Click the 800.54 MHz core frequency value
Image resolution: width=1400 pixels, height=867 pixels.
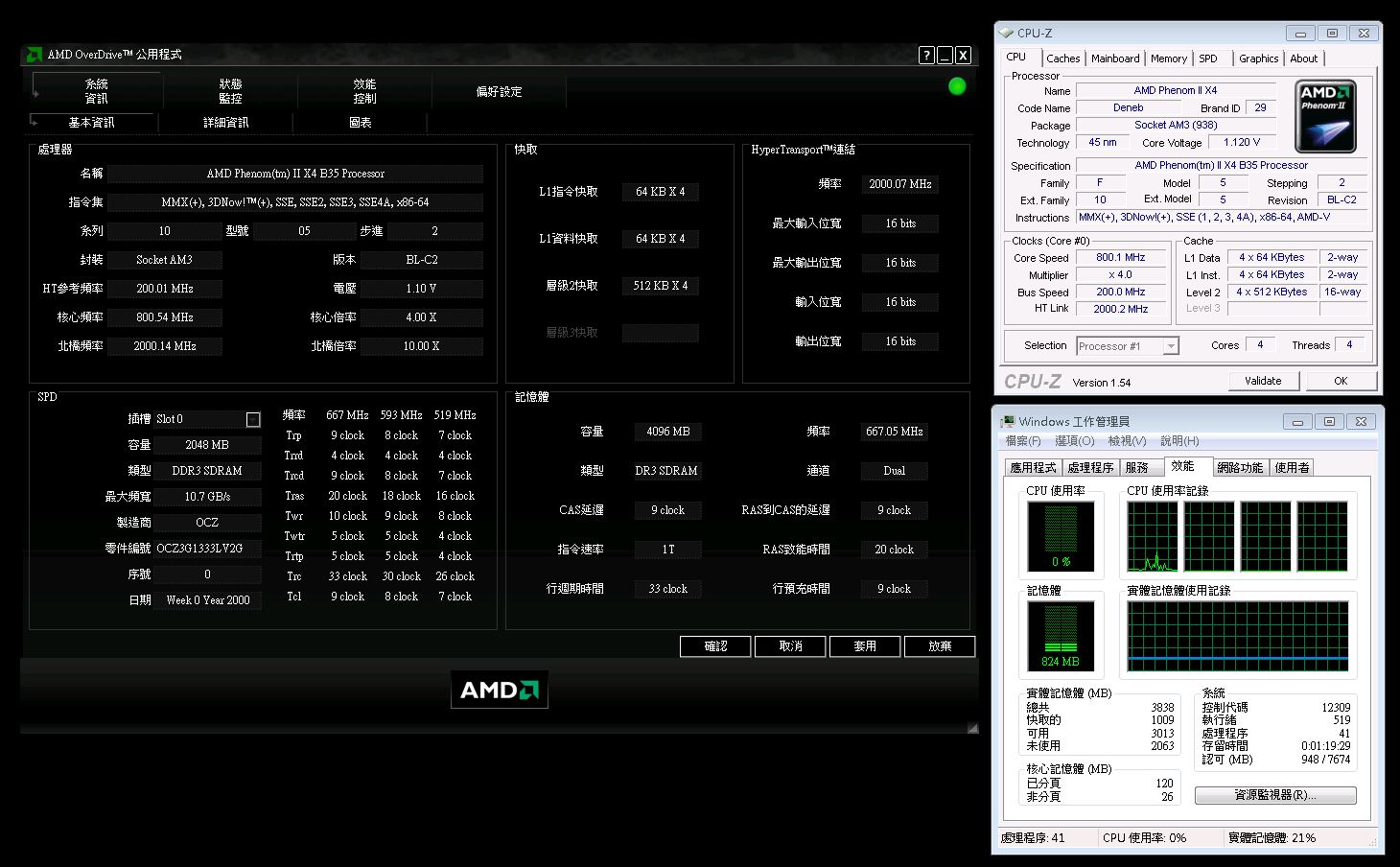click(x=164, y=317)
